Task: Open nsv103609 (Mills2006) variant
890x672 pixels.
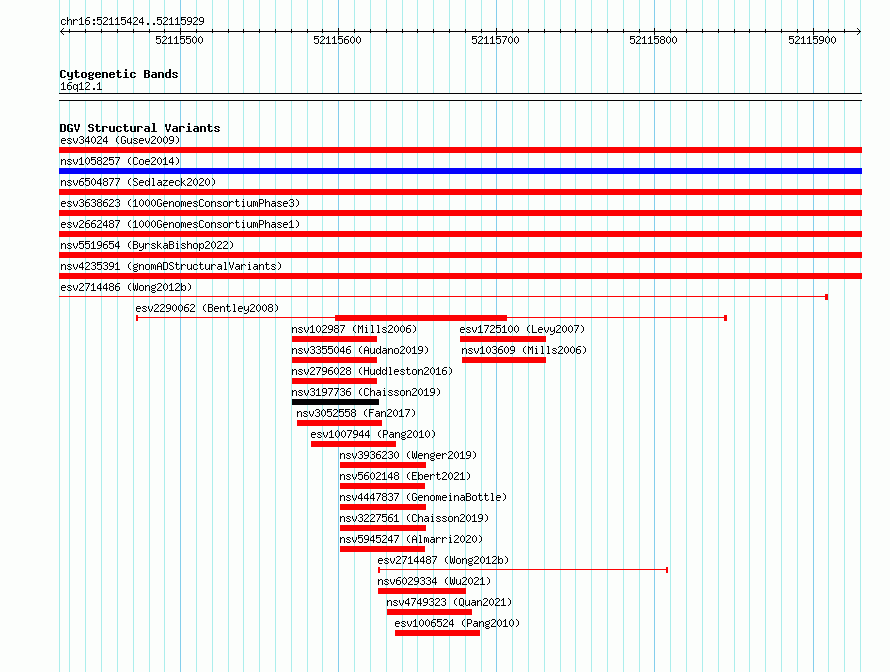Action: click(524, 350)
